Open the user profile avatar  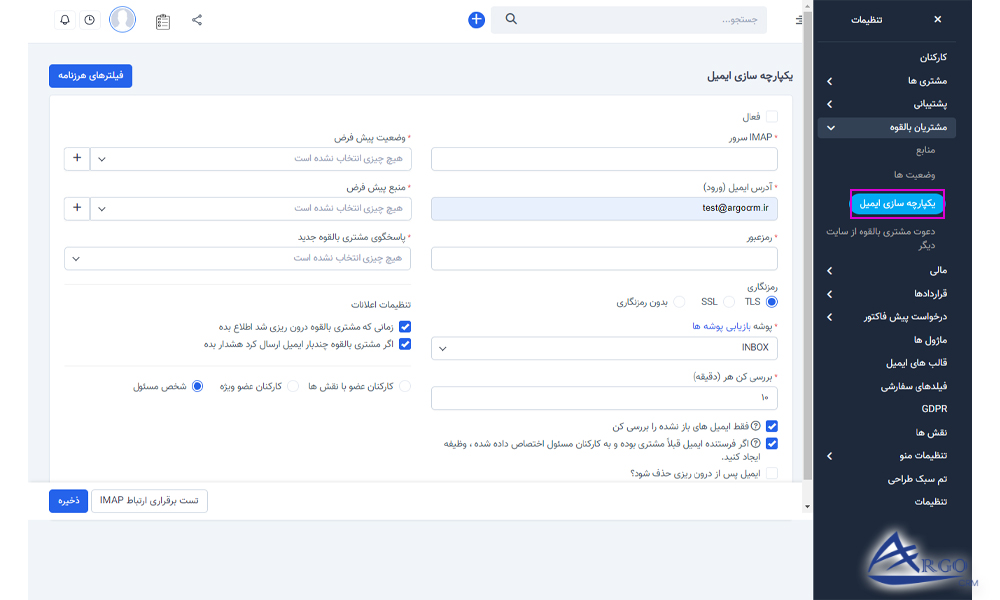pyautogui.click(x=122, y=19)
